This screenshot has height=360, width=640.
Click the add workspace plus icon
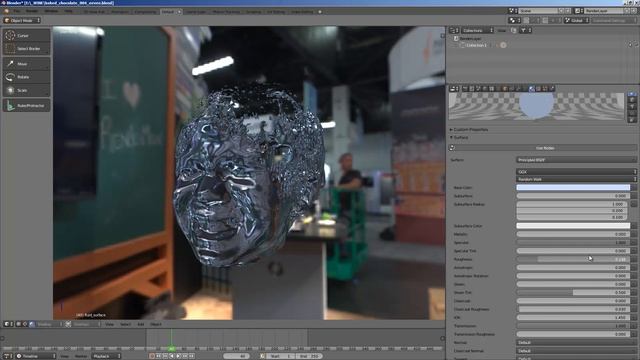click(x=320, y=12)
